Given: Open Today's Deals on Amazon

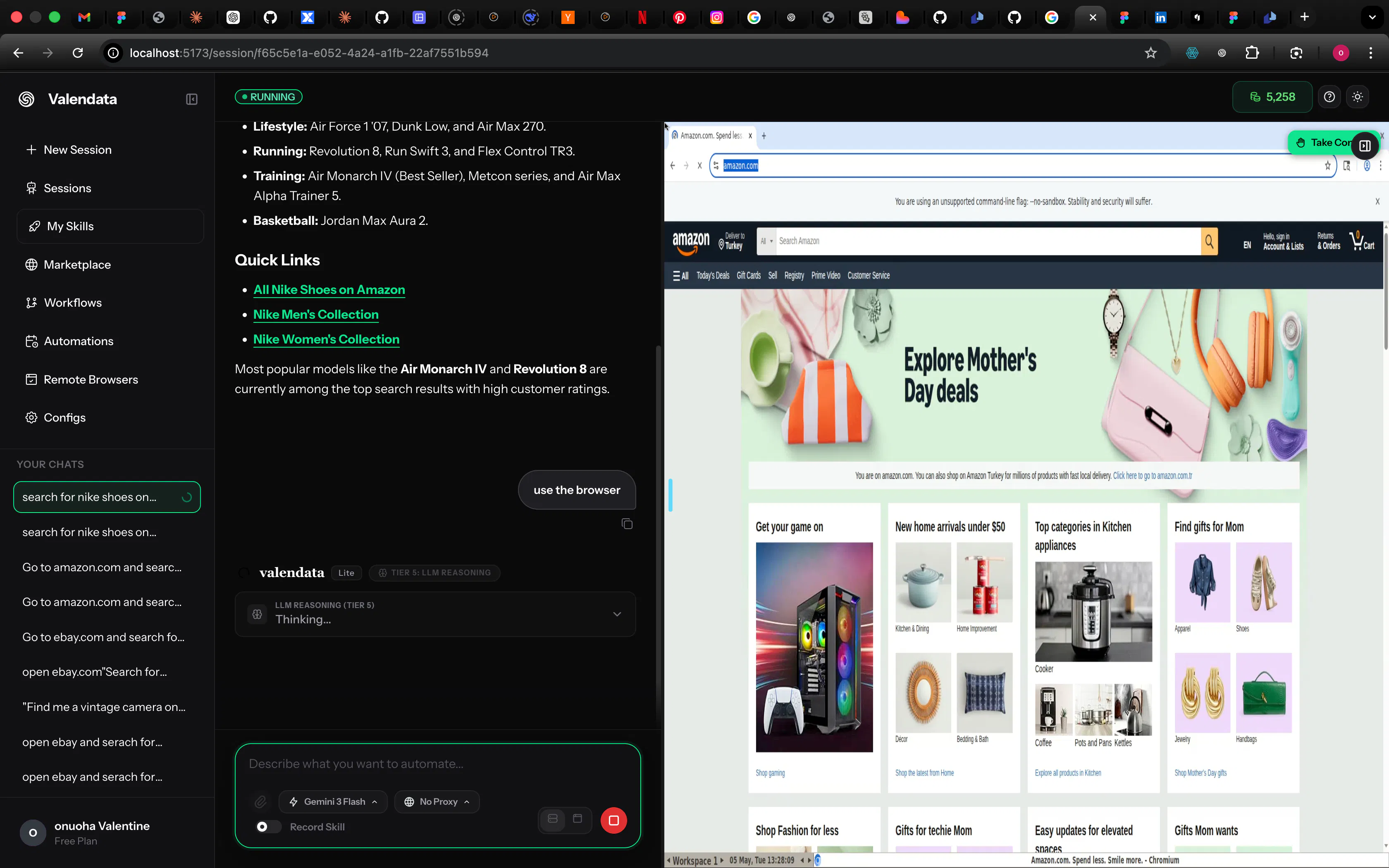Looking at the screenshot, I should pos(712,276).
